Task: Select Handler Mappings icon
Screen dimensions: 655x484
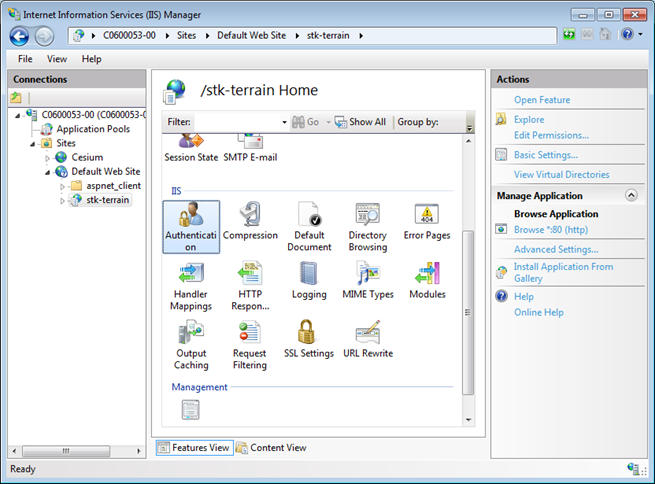Action: click(190, 274)
